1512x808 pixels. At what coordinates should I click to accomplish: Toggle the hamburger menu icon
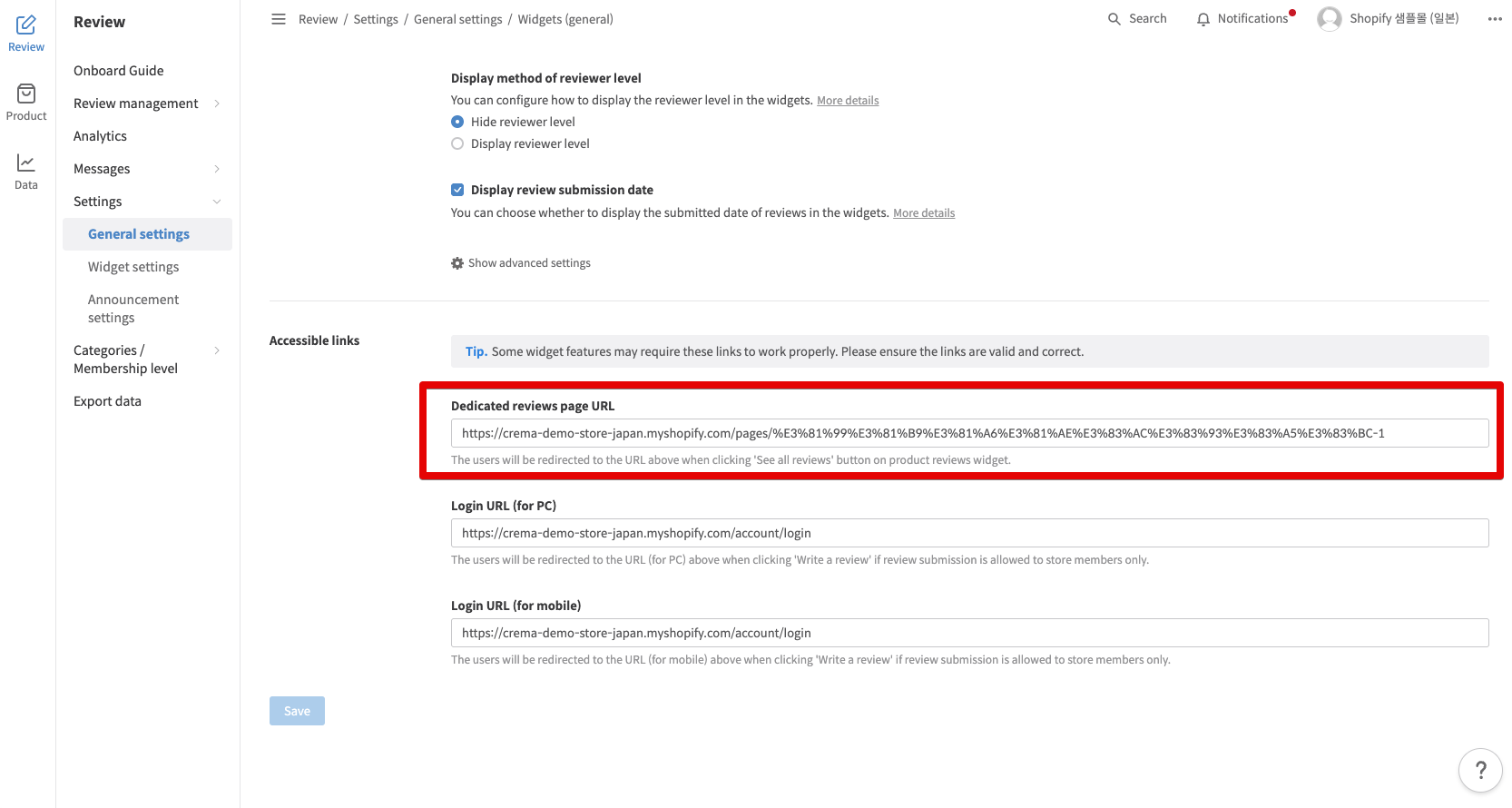pyautogui.click(x=279, y=19)
